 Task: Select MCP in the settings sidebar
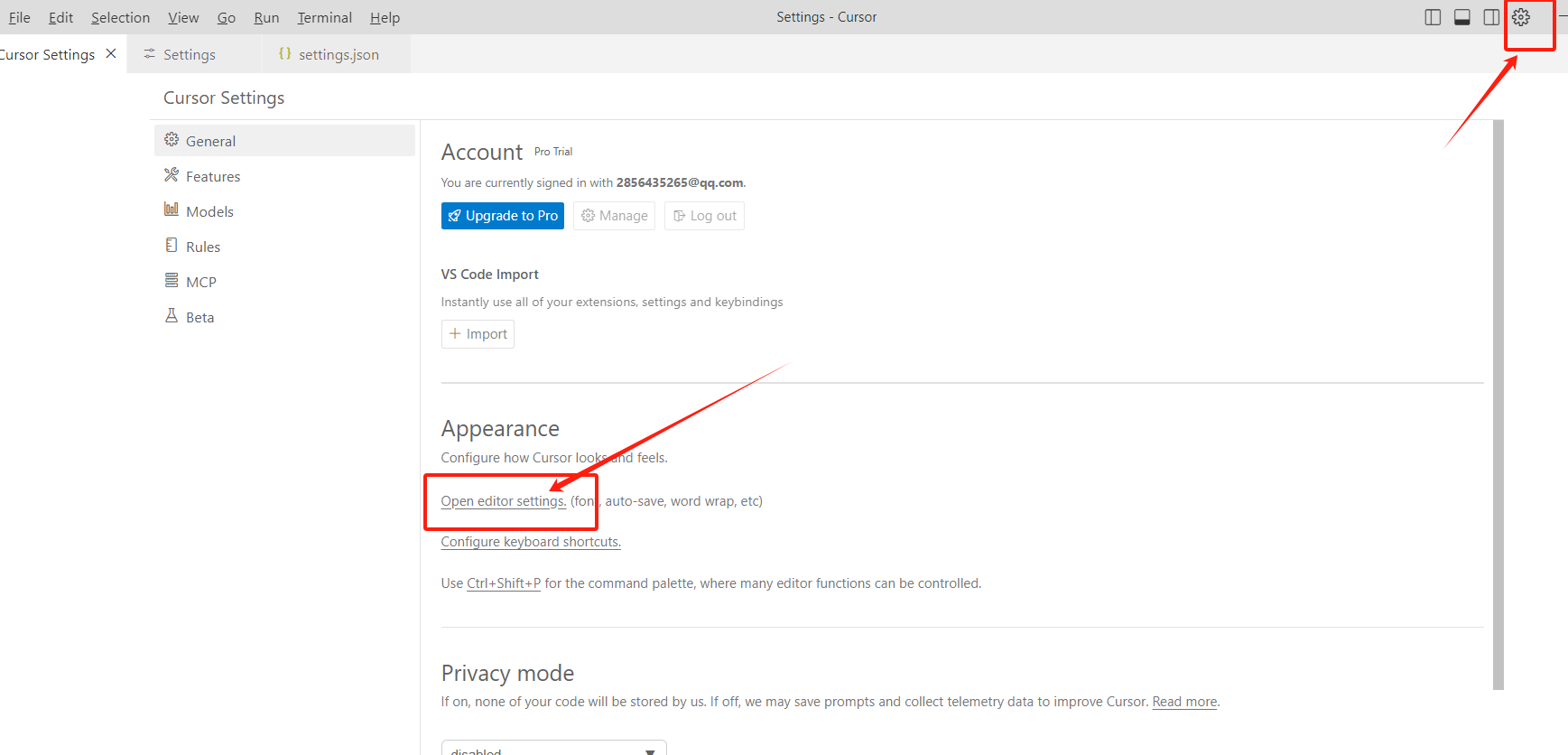tap(284, 282)
